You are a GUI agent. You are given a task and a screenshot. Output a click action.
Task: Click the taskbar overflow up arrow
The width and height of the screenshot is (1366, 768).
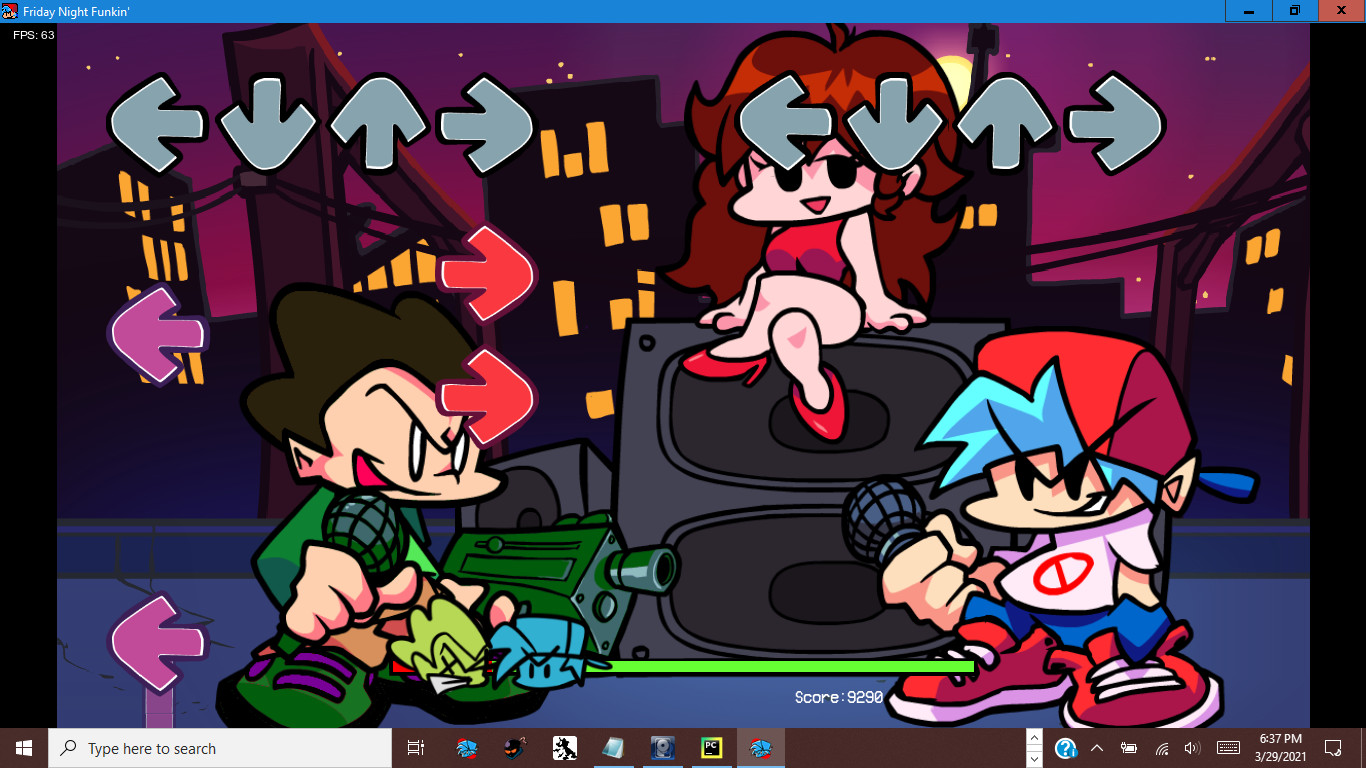pos(1035,739)
